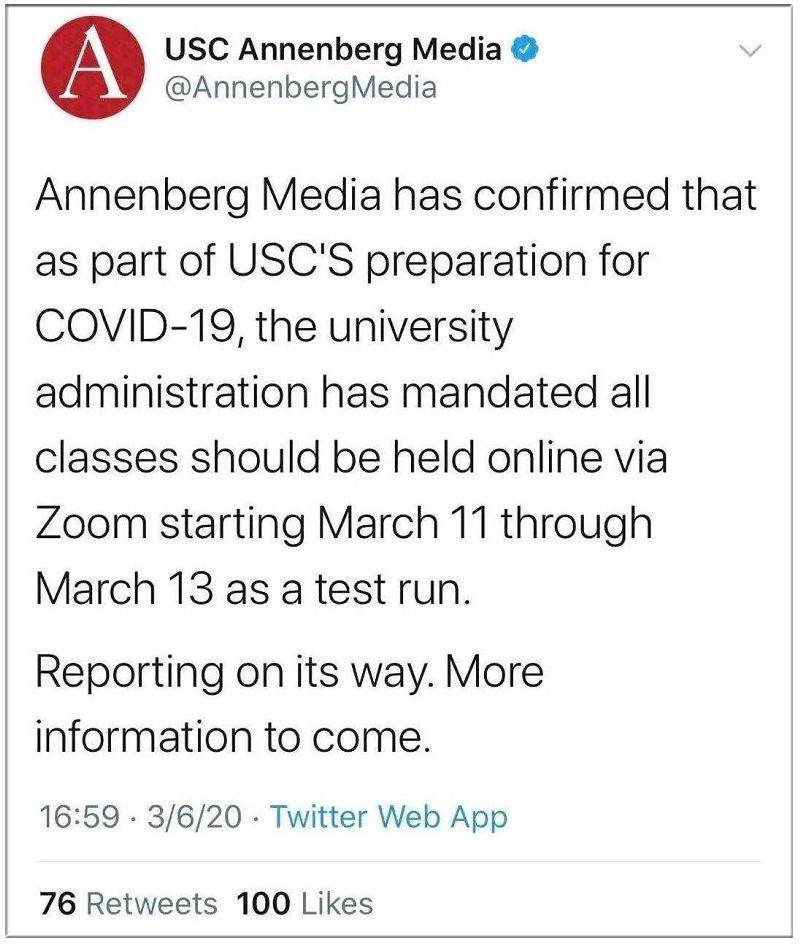This screenshot has width=800, height=948.
Task: Click the number 100 like count
Action: [263, 904]
